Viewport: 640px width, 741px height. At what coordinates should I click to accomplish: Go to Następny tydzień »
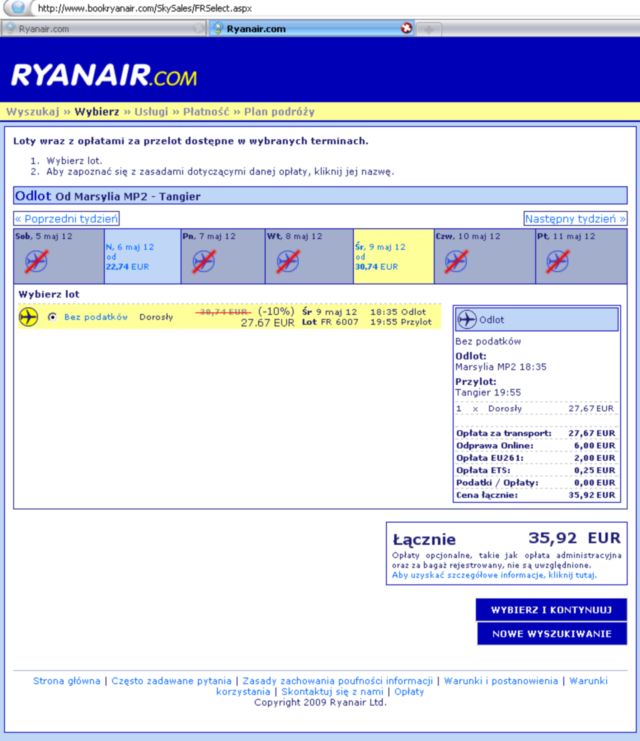coord(575,219)
